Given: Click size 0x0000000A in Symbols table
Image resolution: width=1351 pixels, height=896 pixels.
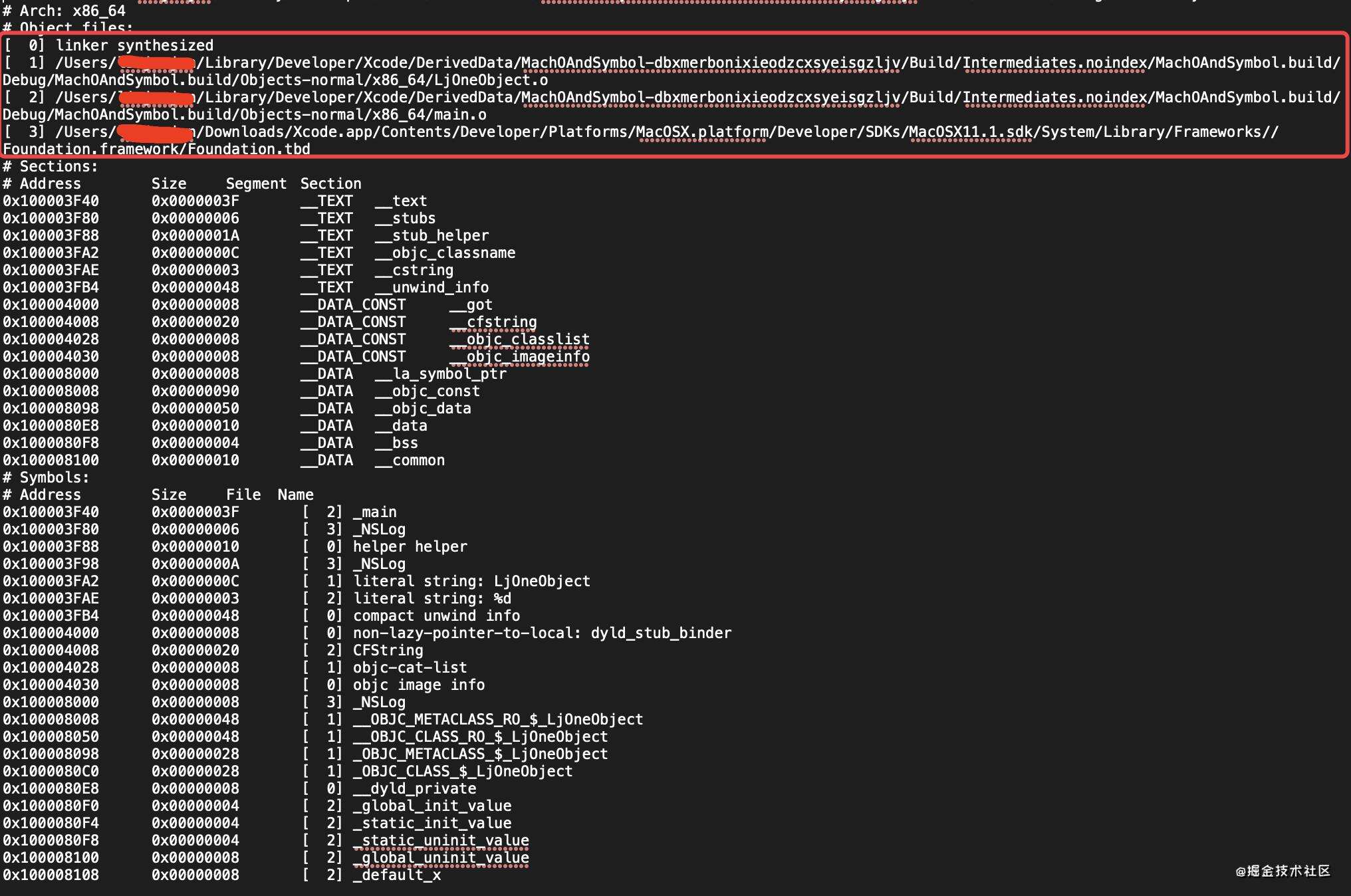Looking at the screenshot, I should pyautogui.click(x=195, y=564).
